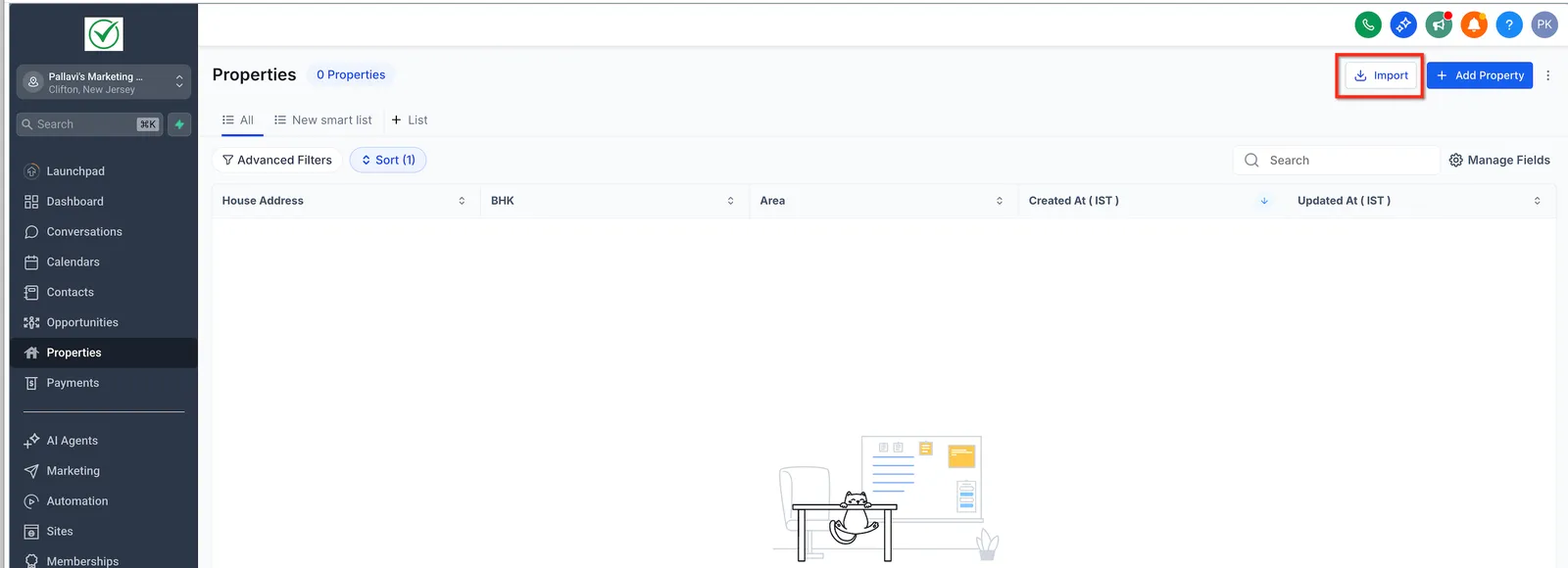
Task: Open Manage Fields settings
Action: 1499,160
